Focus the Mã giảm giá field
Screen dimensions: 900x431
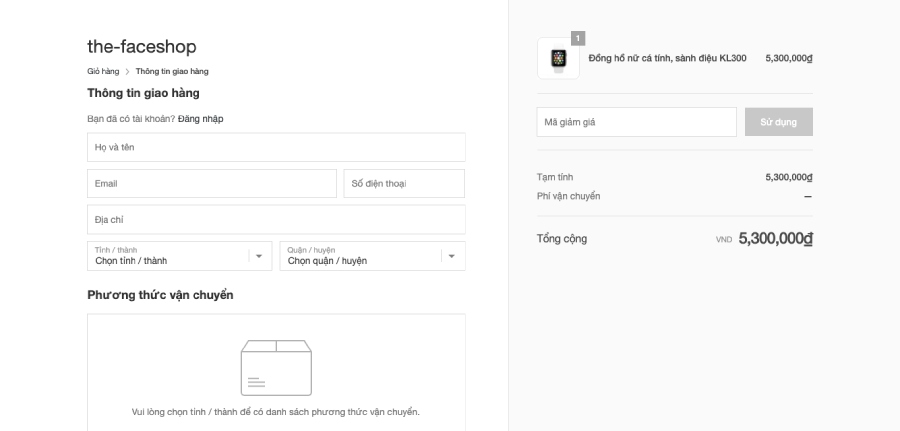click(x=637, y=122)
